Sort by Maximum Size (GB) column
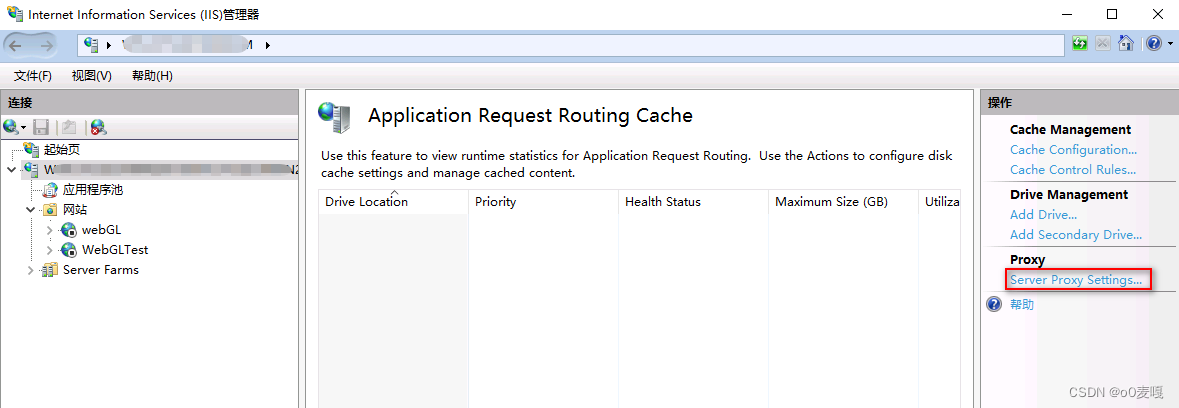Screen dimensions: 1179x408 click(844, 201)
